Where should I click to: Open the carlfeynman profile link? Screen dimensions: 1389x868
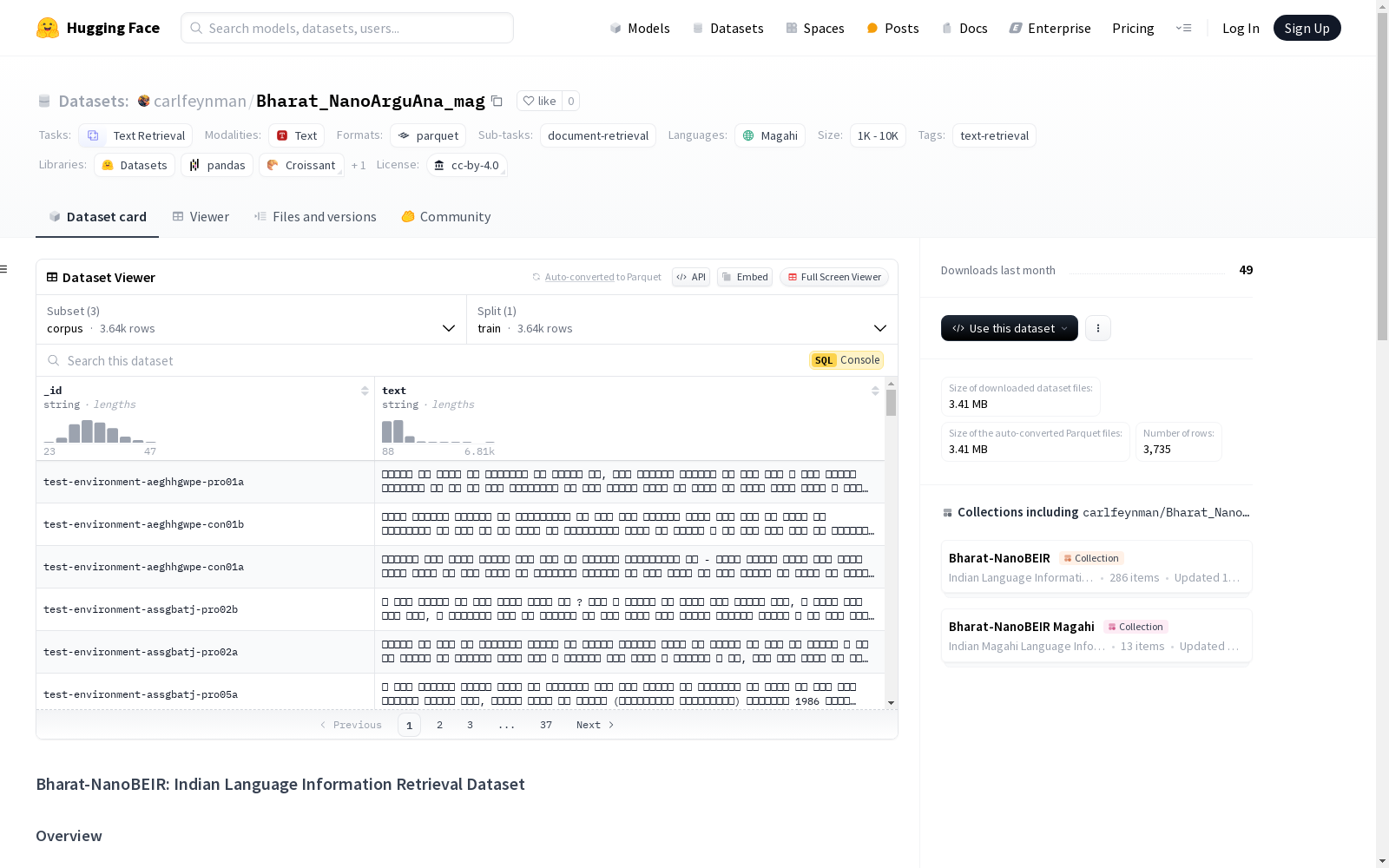[200, 101]
